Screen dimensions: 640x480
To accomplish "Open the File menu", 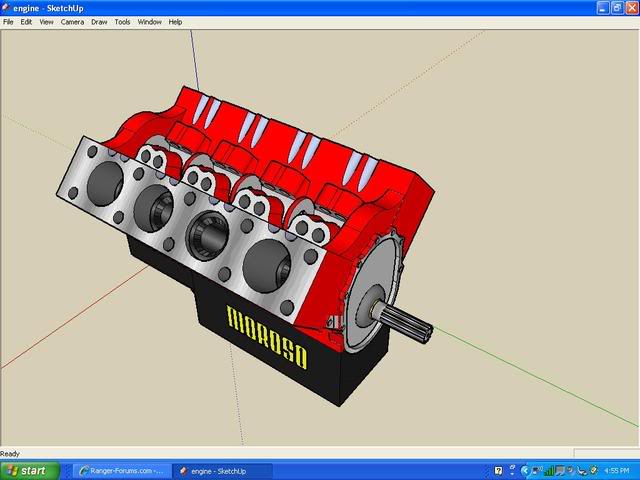I will pyautogui.click(x=8, y=22).
